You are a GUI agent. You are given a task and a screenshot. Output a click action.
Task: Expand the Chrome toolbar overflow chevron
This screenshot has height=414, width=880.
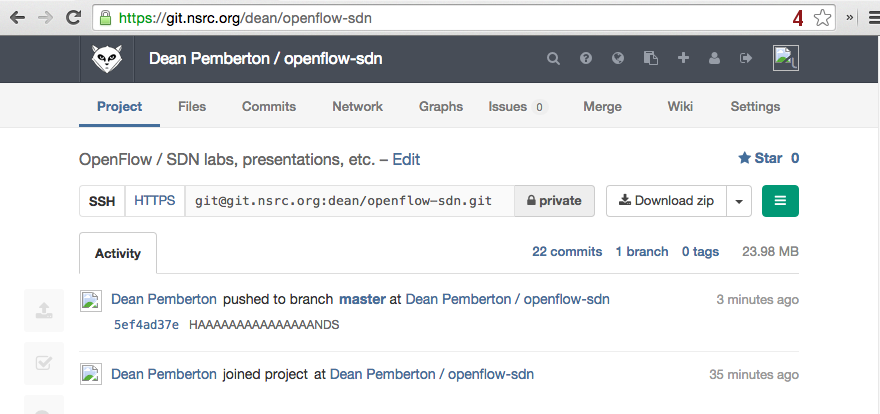tap(850, 18)
